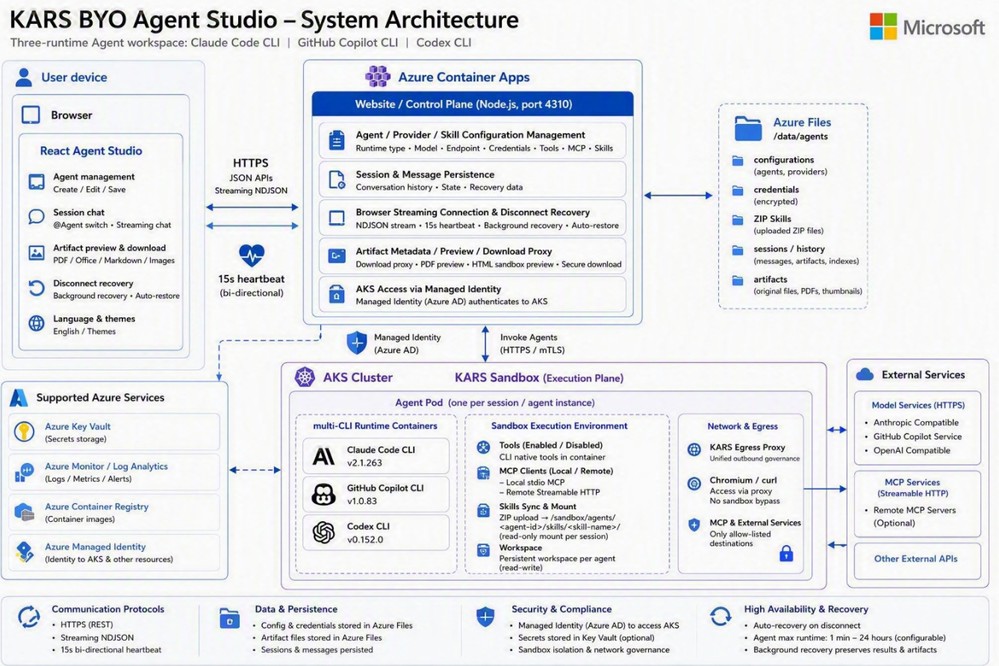Click the Azure Container Registry icon

(24, 512)
